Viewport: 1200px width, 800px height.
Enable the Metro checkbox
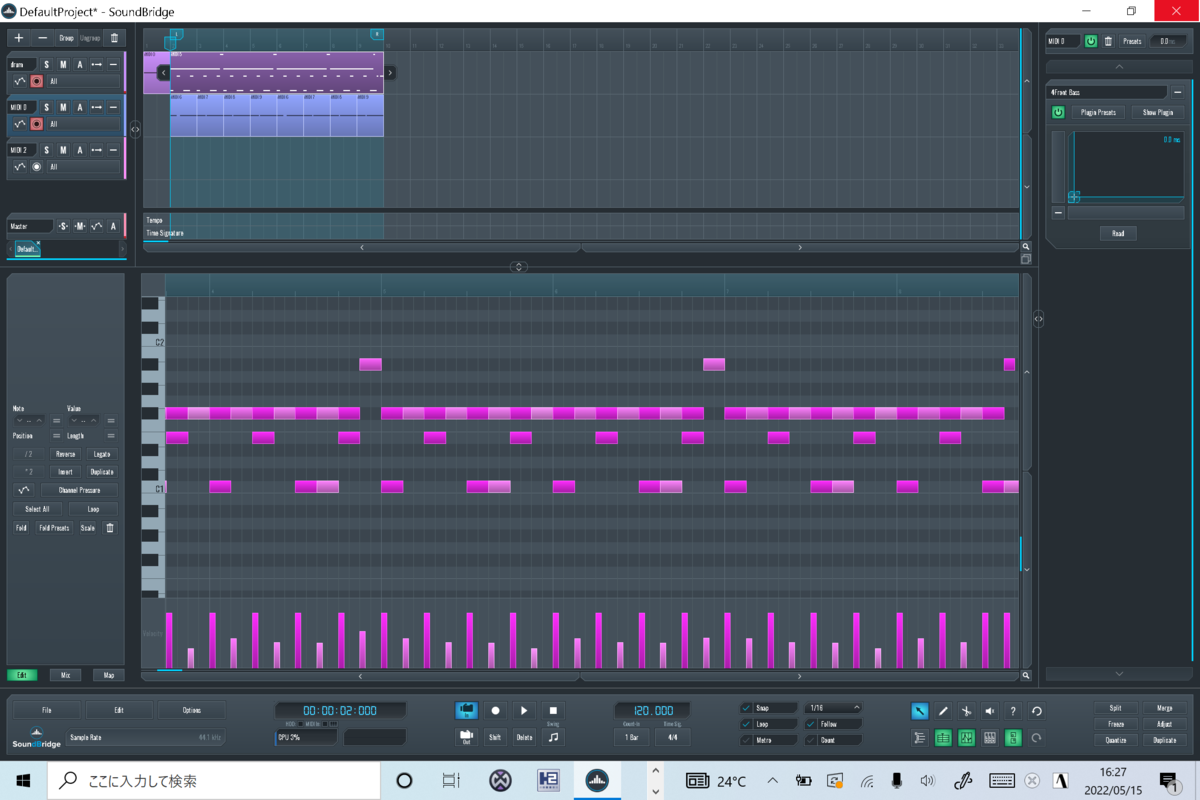(746, 740)
